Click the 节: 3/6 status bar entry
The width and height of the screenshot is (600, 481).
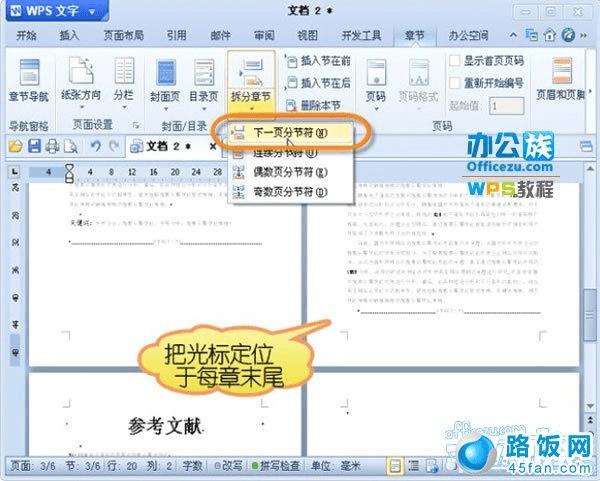pyautogui.click(x=83, y=466)
